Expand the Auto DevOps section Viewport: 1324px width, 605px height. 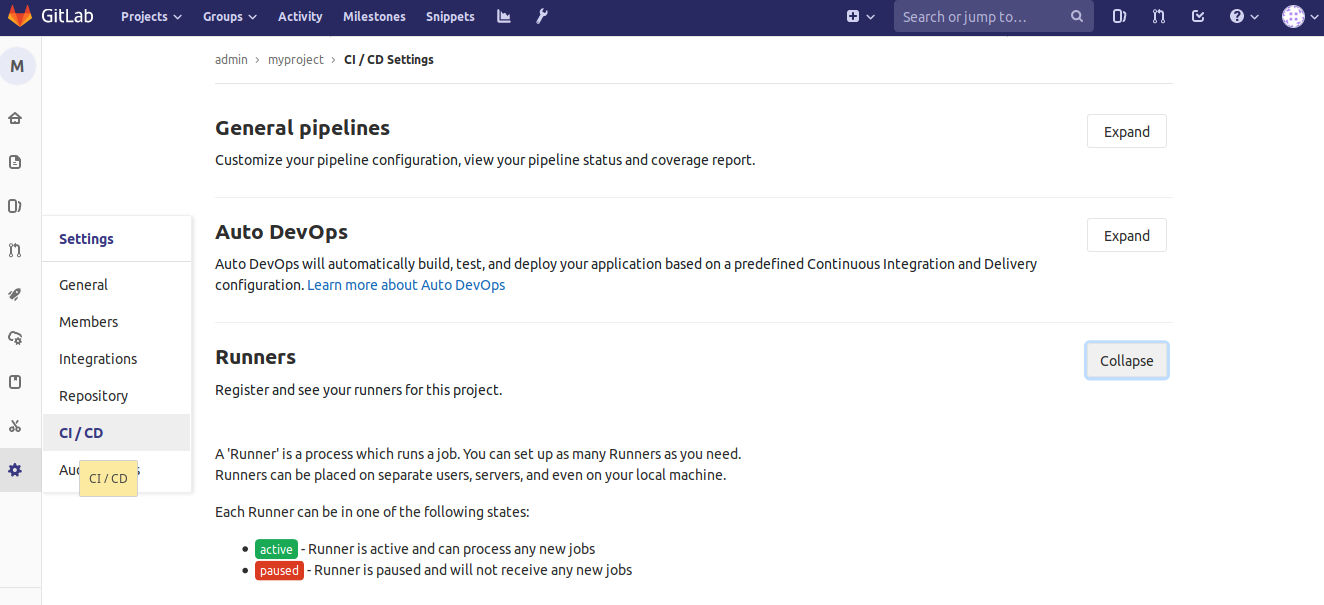pyautogui.click(x=1126, y=236)
